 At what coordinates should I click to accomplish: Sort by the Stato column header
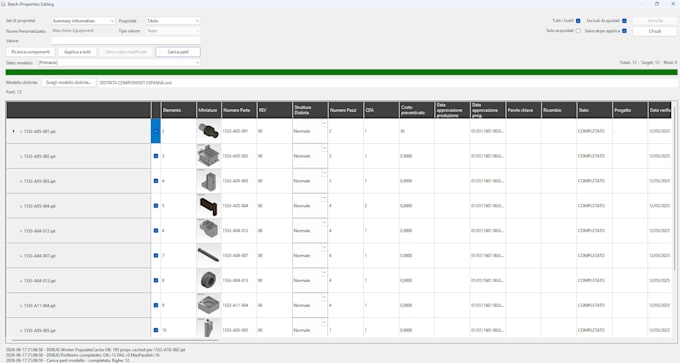click(595, 110)
